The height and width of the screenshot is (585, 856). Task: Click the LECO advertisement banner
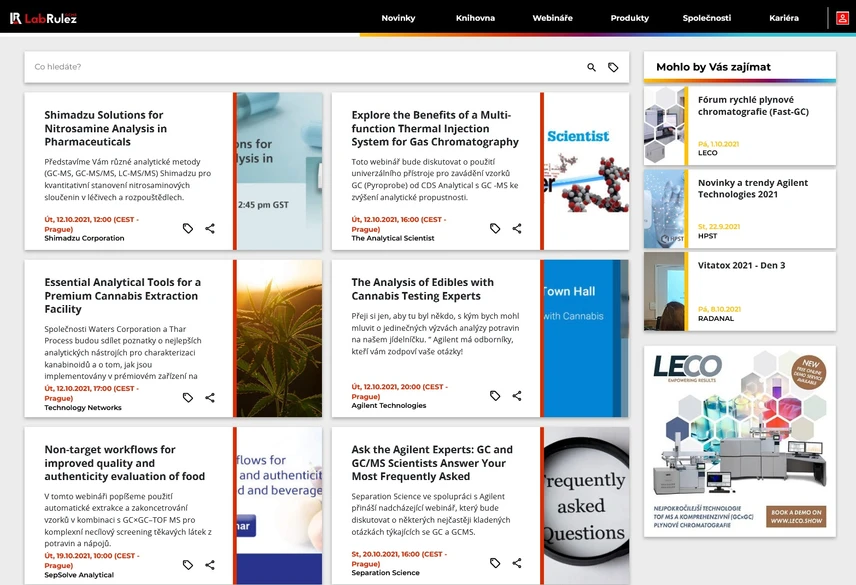click(x=740, y=441)
